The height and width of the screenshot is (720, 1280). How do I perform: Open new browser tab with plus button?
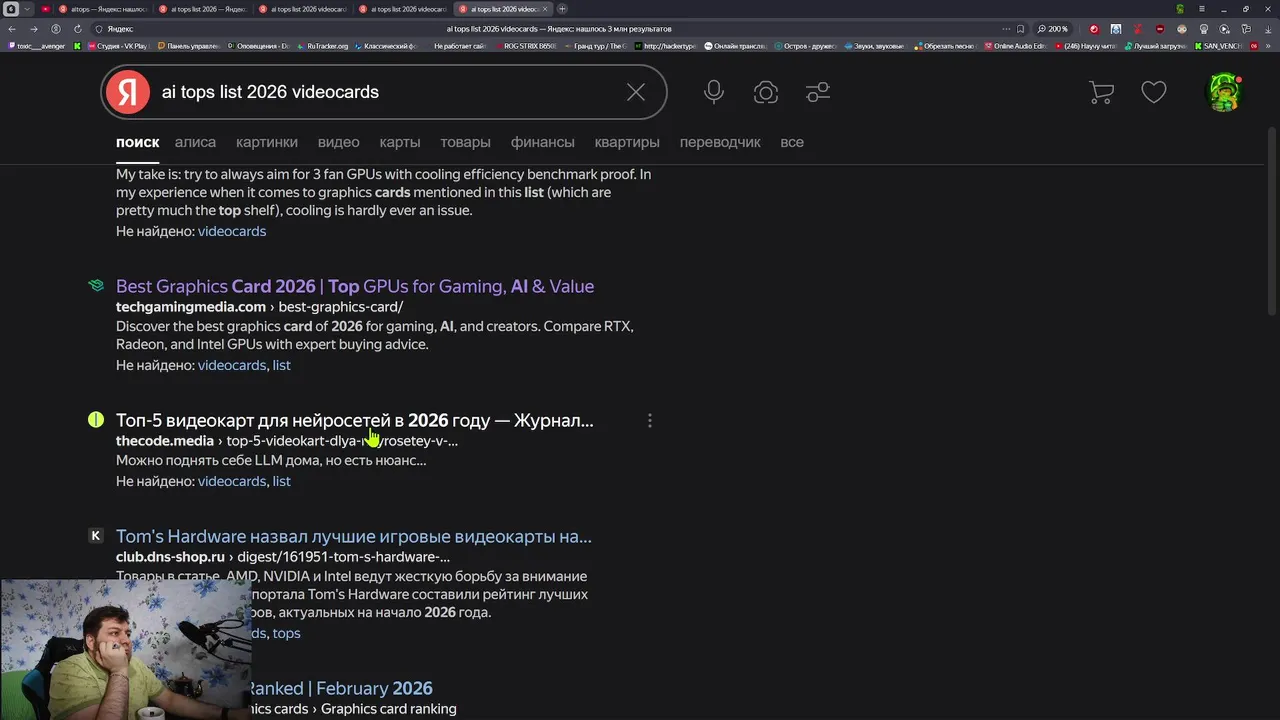pos(562,9)
